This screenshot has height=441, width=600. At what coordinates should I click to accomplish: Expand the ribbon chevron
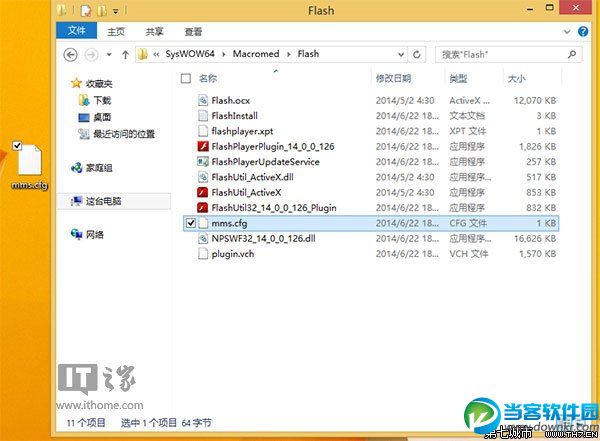(567, 32)
